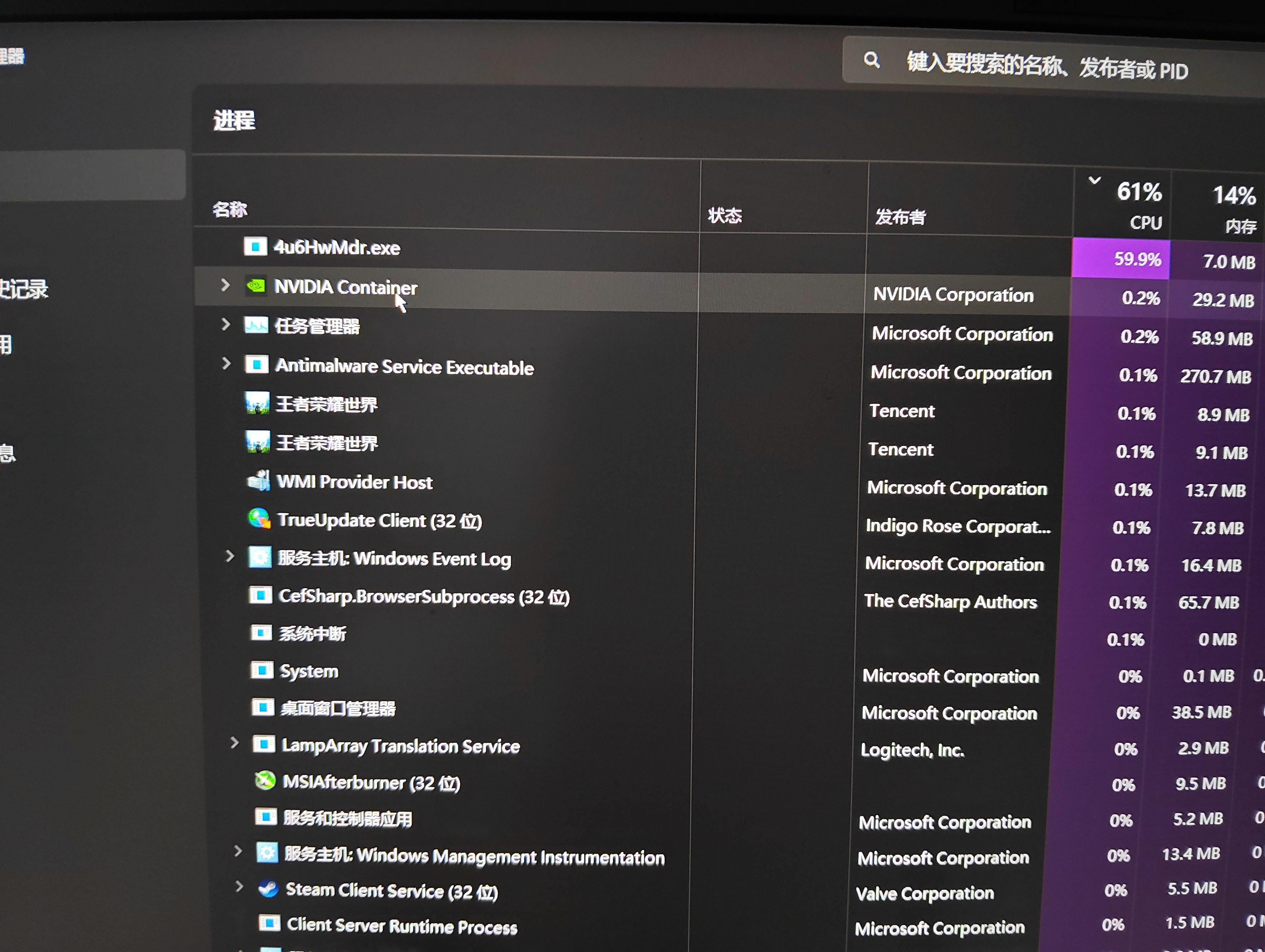The height and width of the screenshot is (952, 1265).
Task: Click the Steam Client Service icon
Action: (268, 888)
